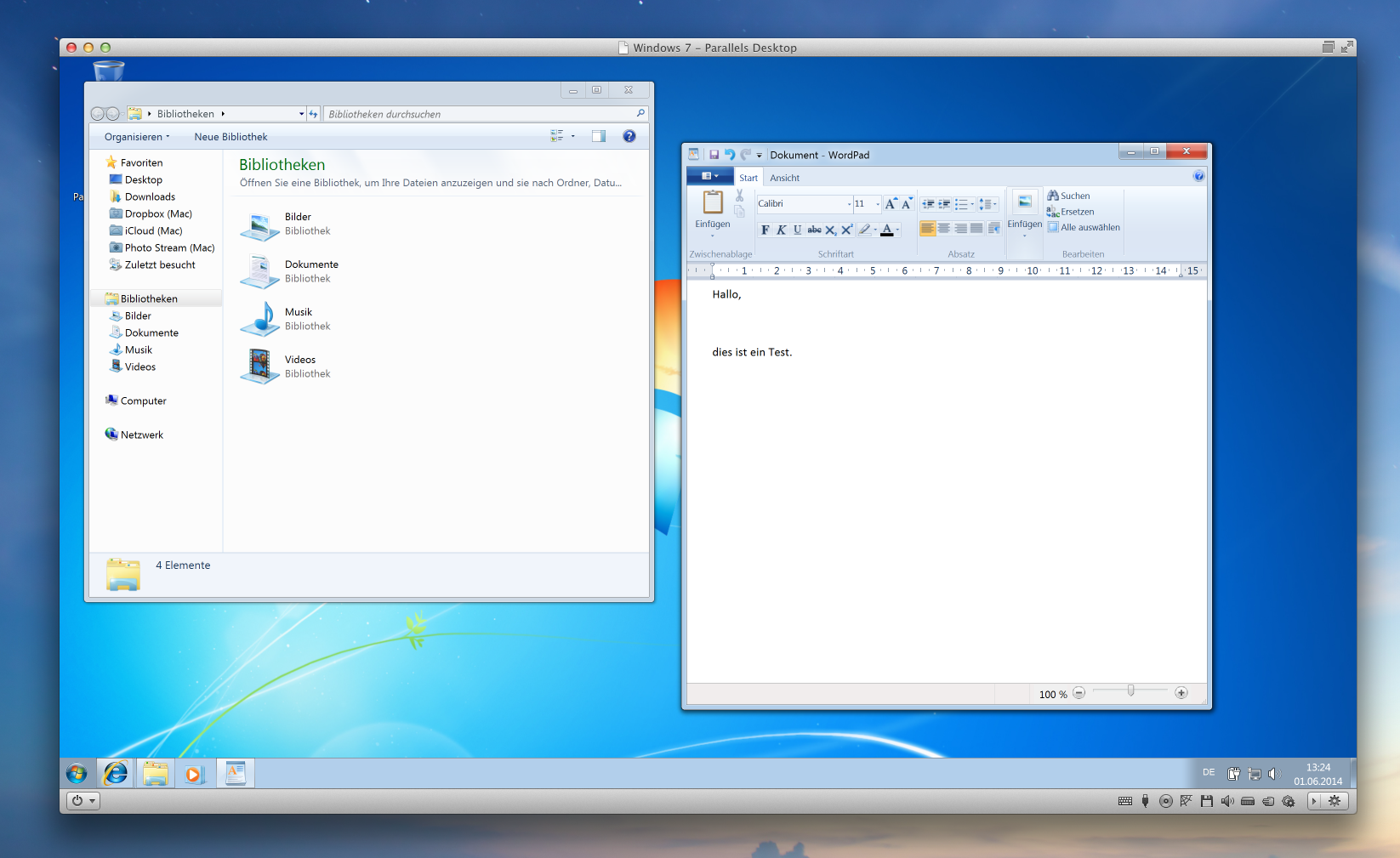The height and width of the screenshot is (858, 1400).
Task: Click the Save icon in WordPad title bar
Action: tap(714, 155)
